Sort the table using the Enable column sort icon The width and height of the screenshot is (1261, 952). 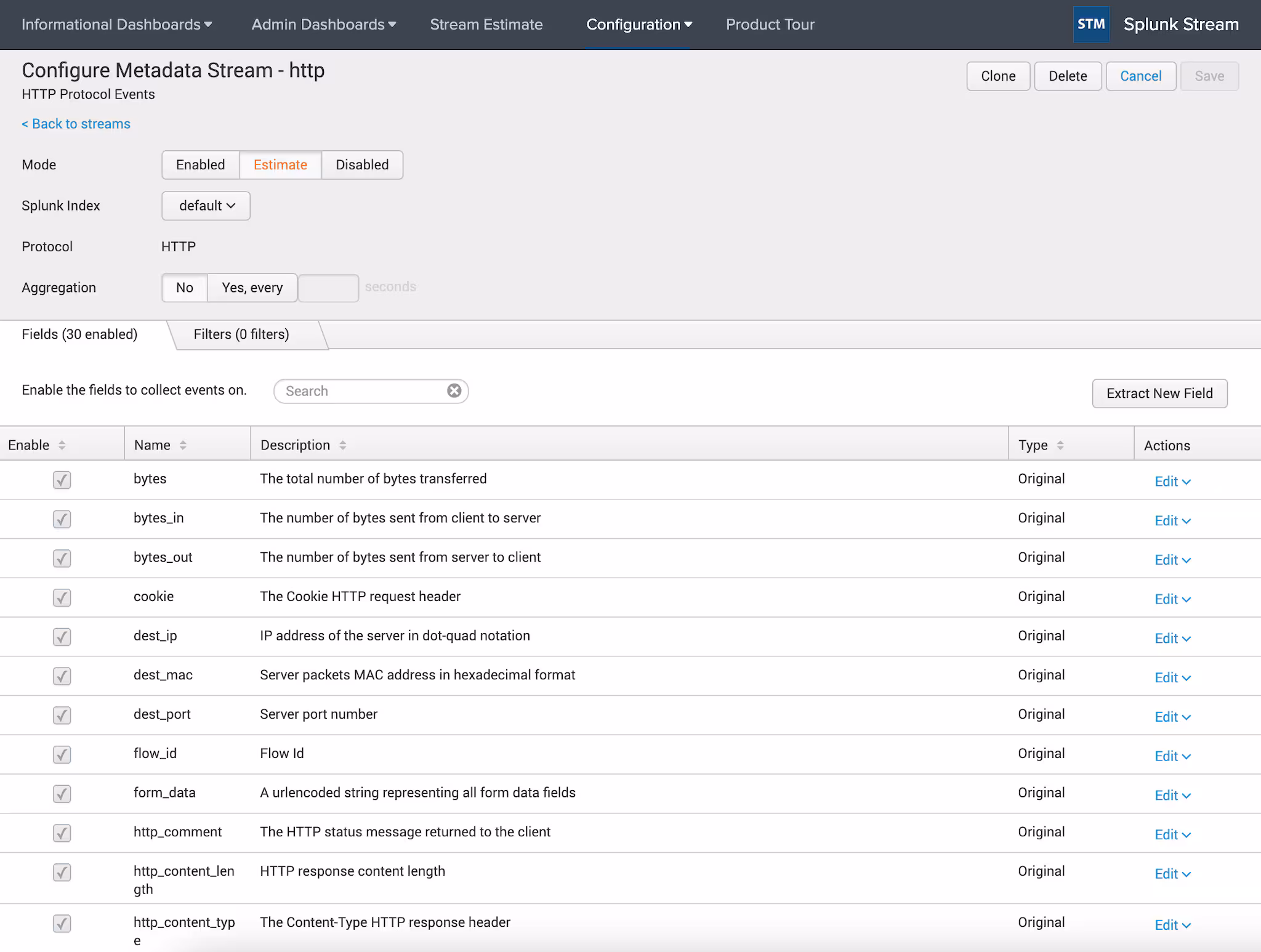62,445
